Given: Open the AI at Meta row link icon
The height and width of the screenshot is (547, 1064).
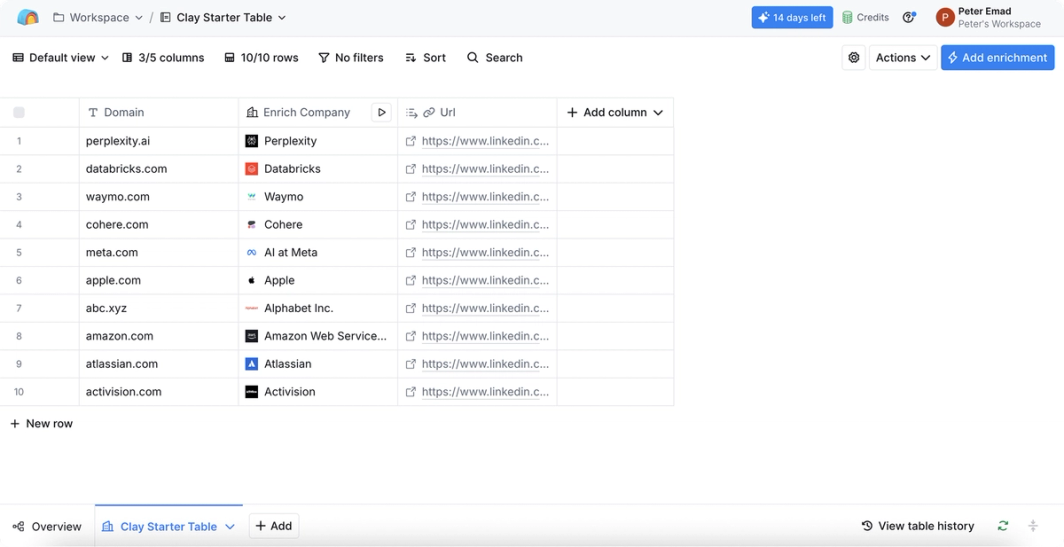Looking at the screenshot, I should (411, 252).
